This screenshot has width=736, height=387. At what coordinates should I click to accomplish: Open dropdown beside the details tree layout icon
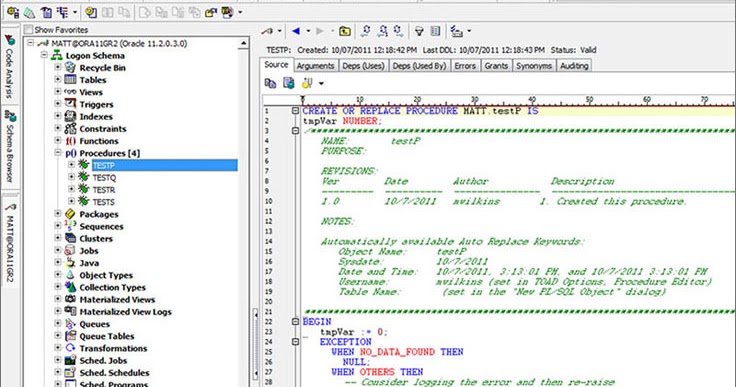pos(469,31)
